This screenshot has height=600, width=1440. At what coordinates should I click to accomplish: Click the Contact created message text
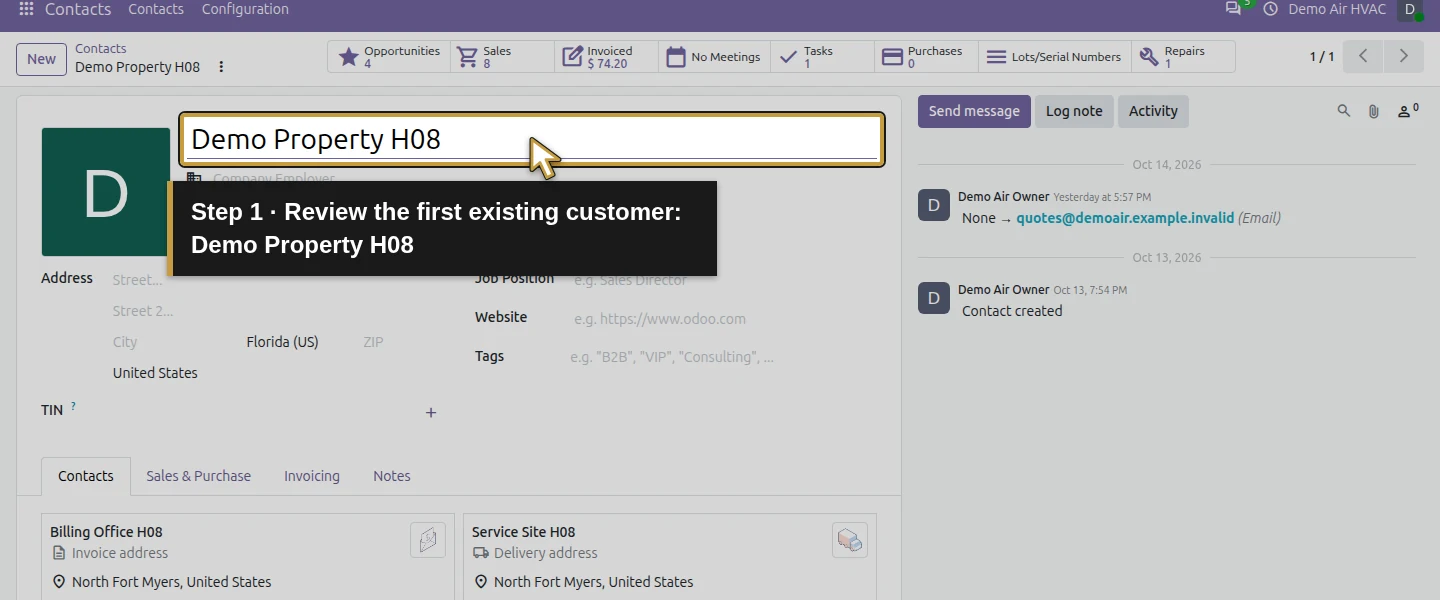[x=1012, y=311]
